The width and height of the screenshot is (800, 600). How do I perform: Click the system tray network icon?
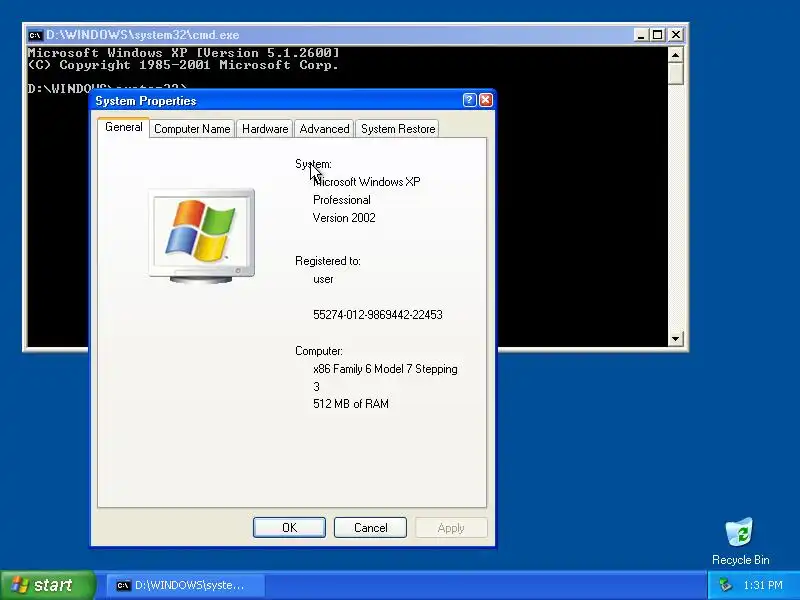click(725, 585)
